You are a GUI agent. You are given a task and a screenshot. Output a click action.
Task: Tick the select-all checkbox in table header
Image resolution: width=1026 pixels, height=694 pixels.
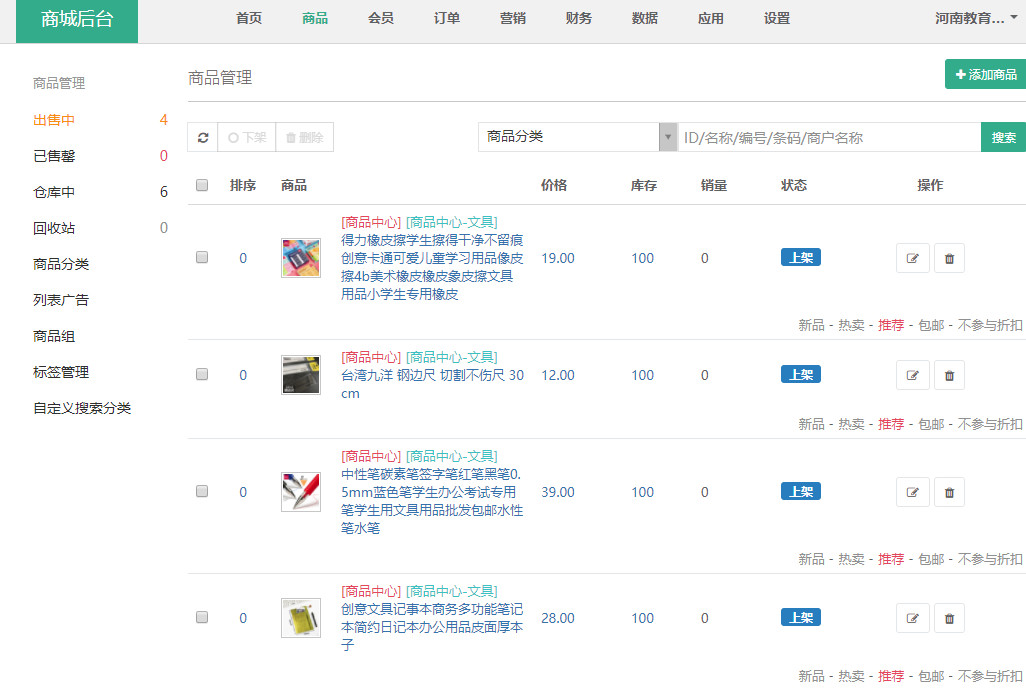click(x=202, y=185)
